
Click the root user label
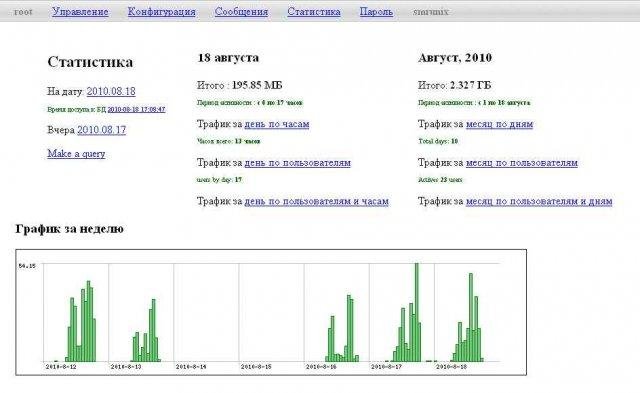23,12
